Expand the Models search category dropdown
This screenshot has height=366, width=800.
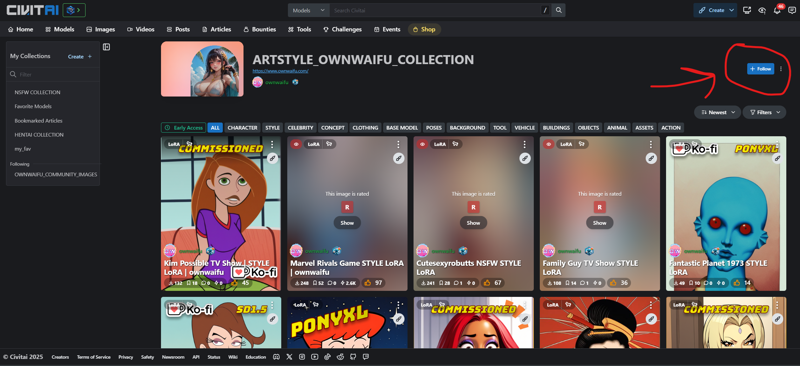coord(309,10)
